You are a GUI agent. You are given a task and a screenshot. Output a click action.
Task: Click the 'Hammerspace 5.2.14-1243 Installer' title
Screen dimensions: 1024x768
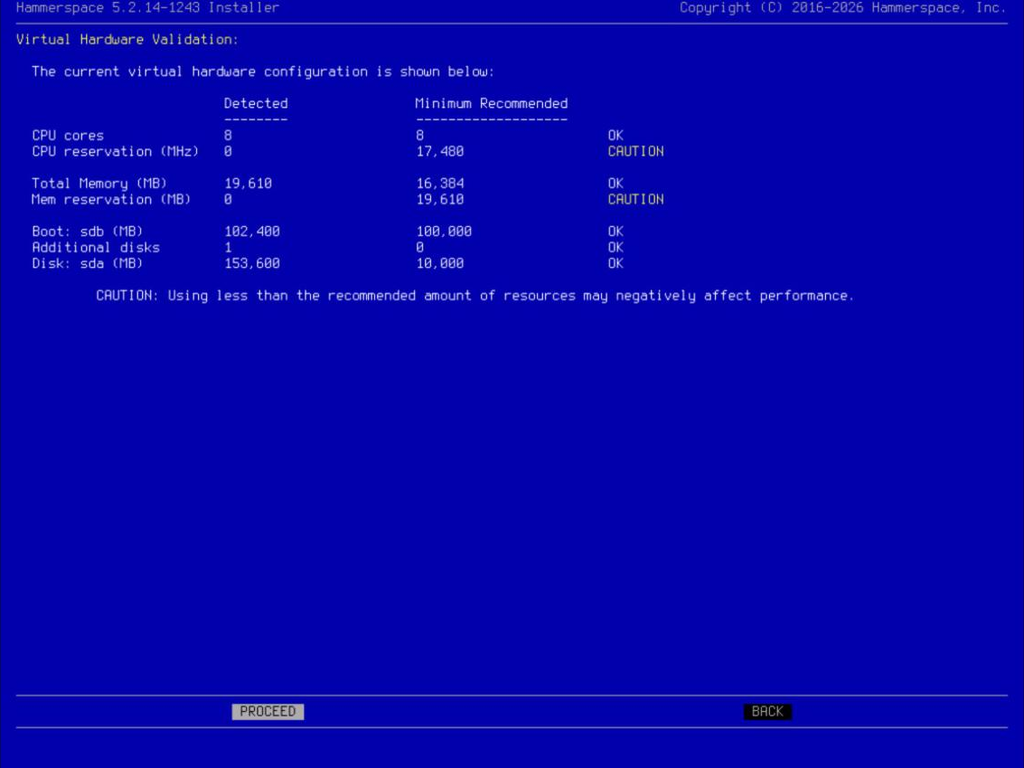pyautogui.click(x=148, y=8)
